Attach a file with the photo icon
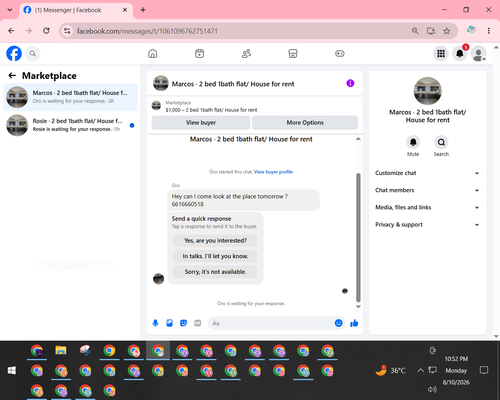Screen dimensions: 500x400 pyautogui.click(x=169, y=323)
